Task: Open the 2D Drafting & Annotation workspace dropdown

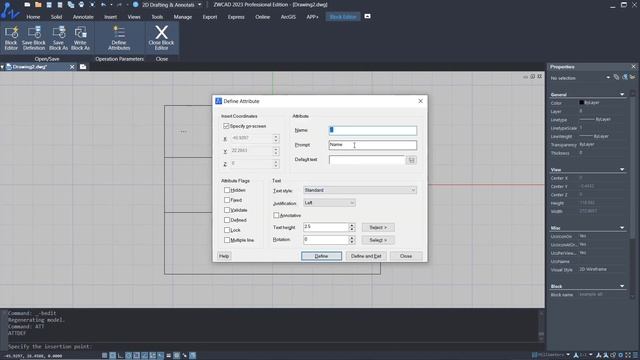Action: click(200, 4)
